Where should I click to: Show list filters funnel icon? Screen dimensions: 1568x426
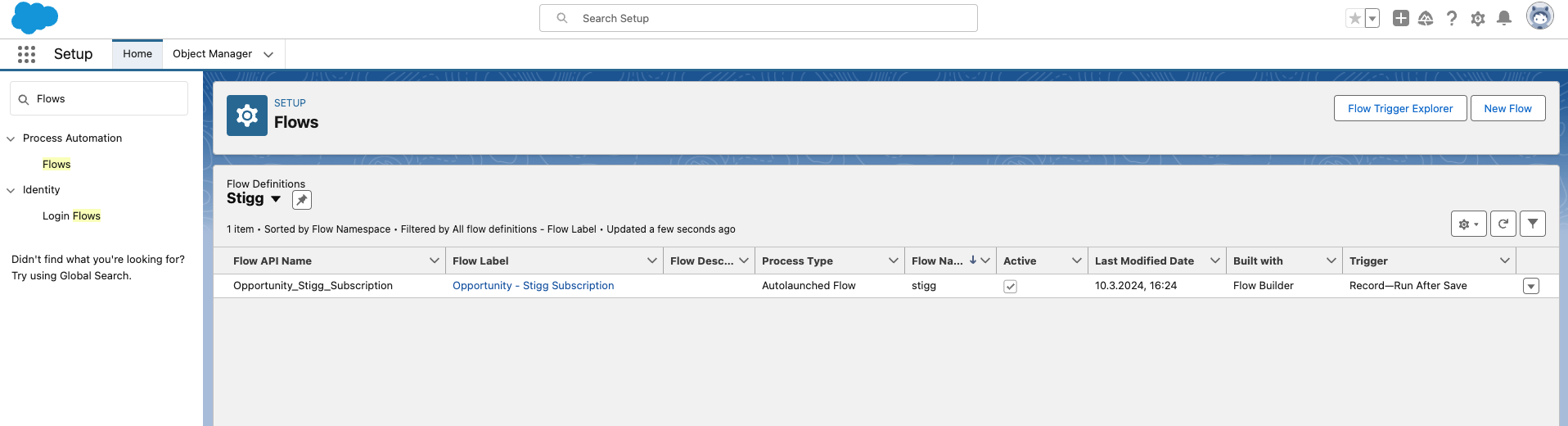tap(1533, 224)
